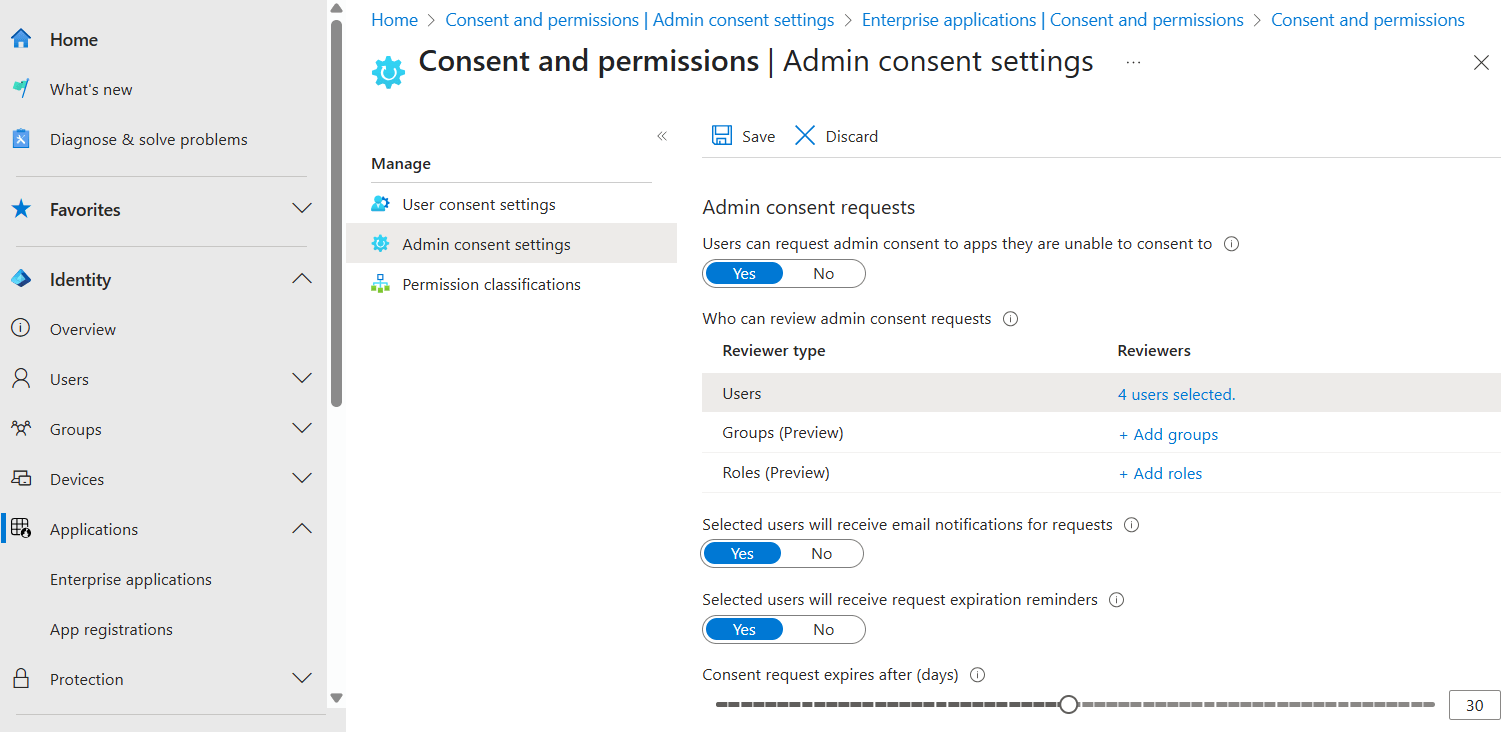Select the Identity diamond icon
This screenshot has height=732, width=1511.
(x=21, y=279)
